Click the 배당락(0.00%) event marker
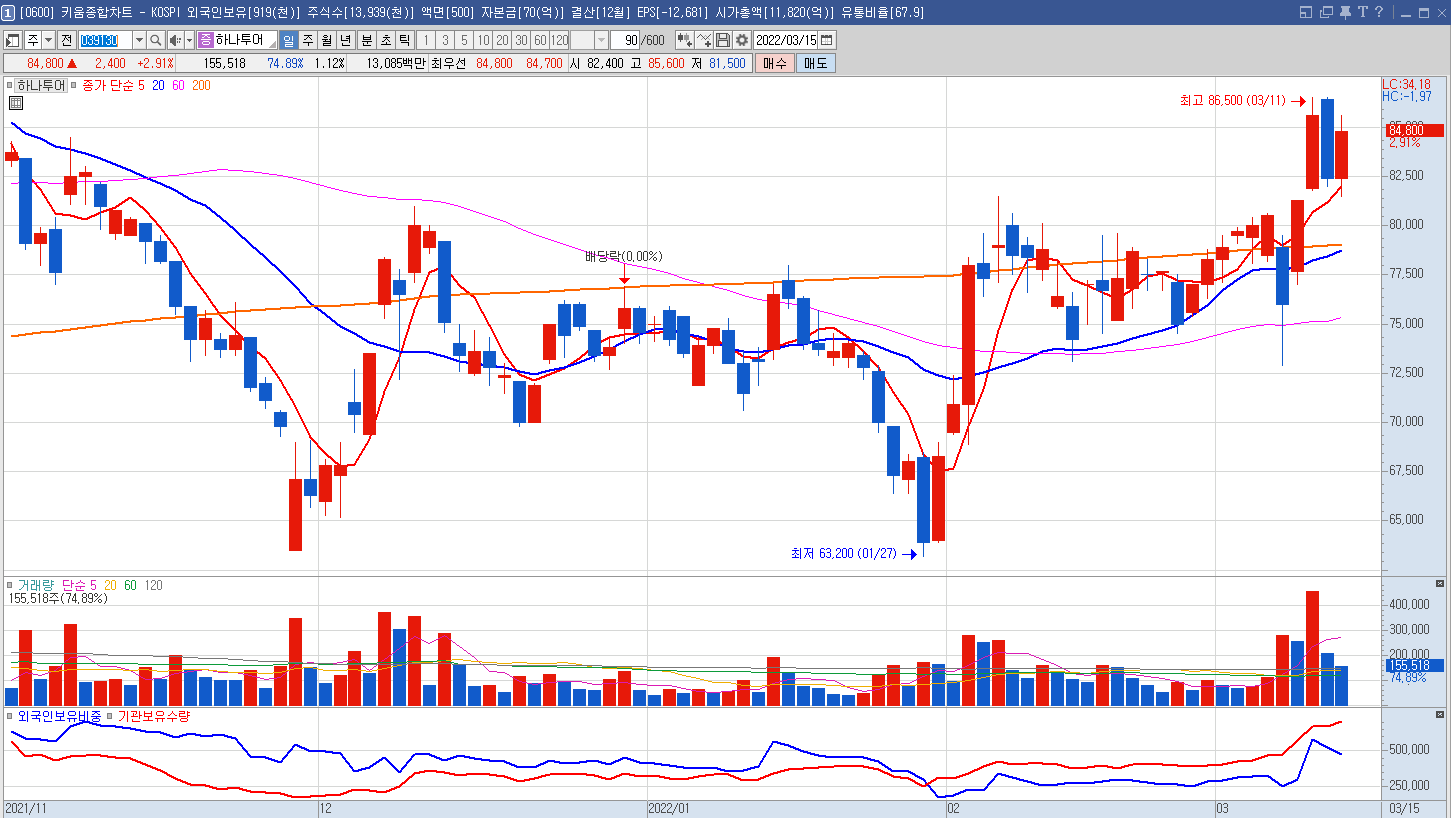Viewport: 1451px width, 818px height. (x=623, y=257)
